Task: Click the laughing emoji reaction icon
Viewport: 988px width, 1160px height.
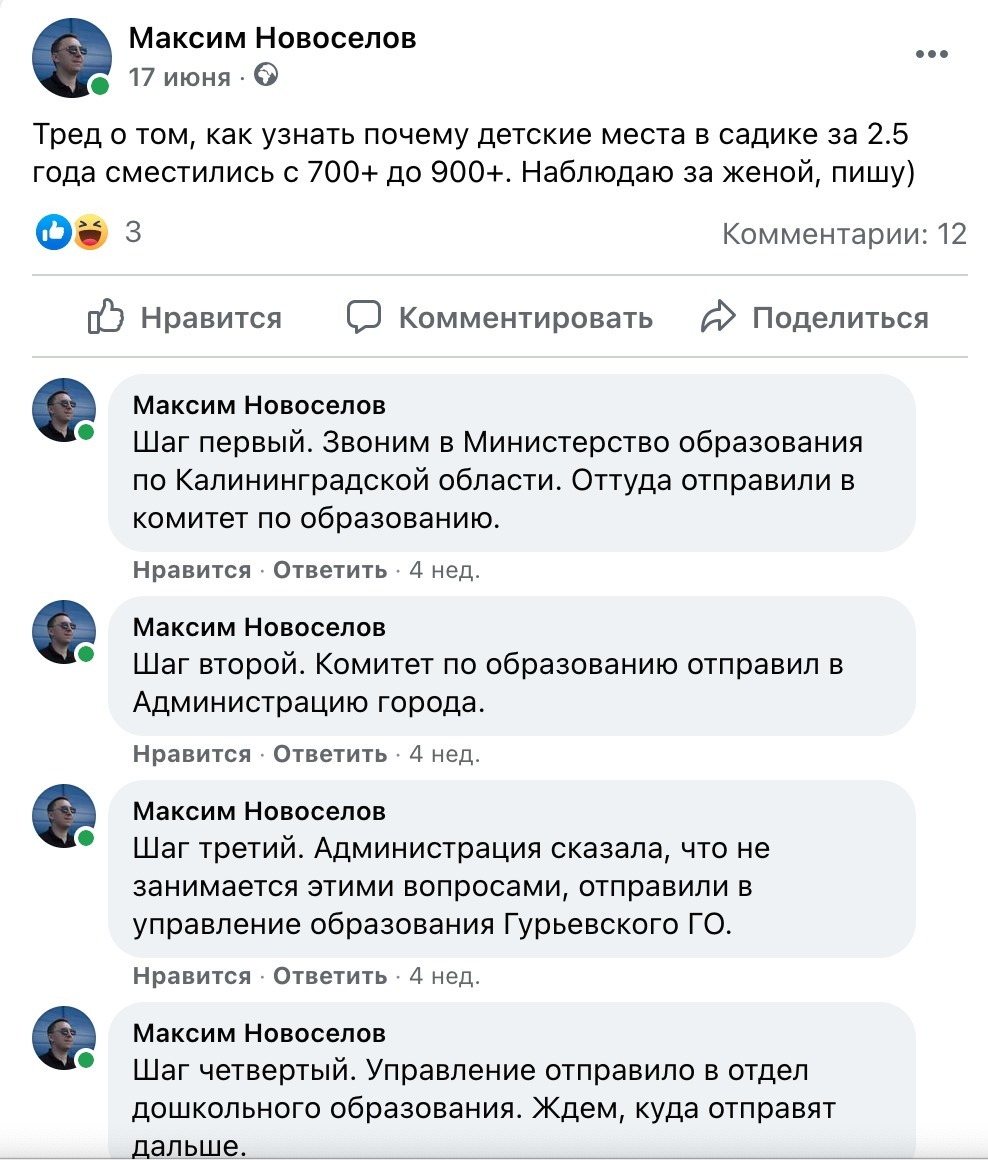Action: pyautogui.click(x=90, y=232)
